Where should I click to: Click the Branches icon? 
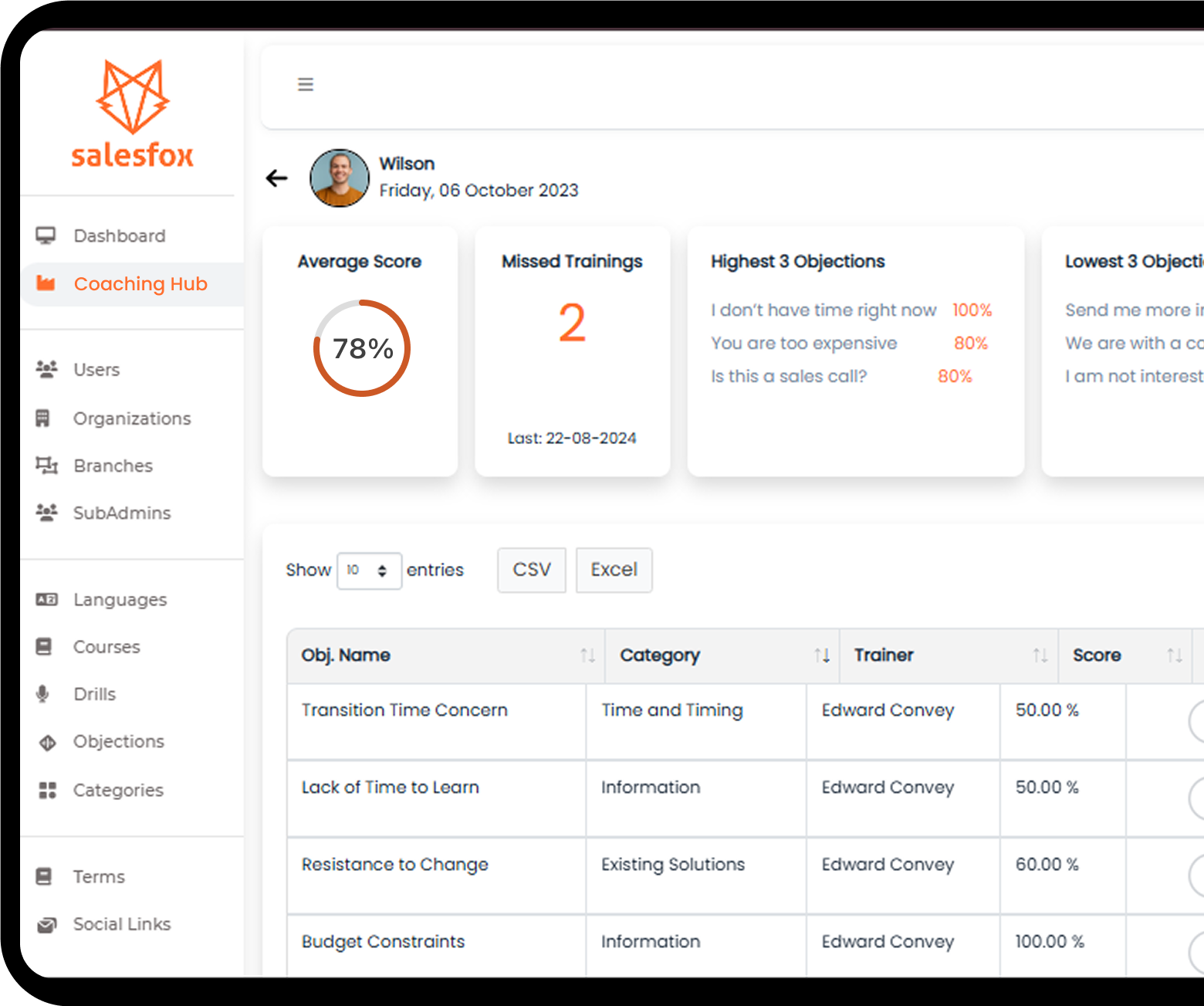(x=46, y=466)
